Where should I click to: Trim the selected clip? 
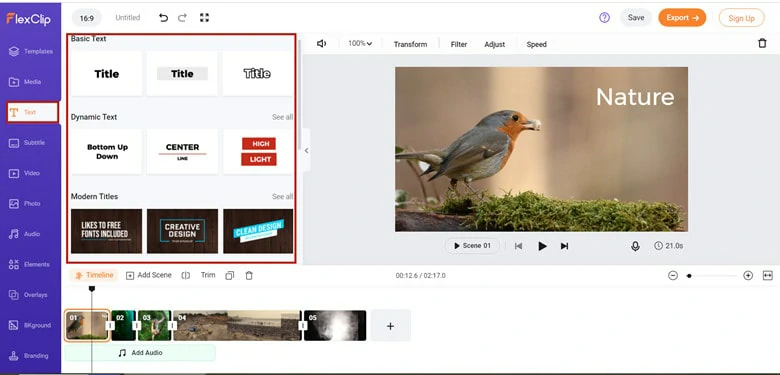click(x=208, y=275)
